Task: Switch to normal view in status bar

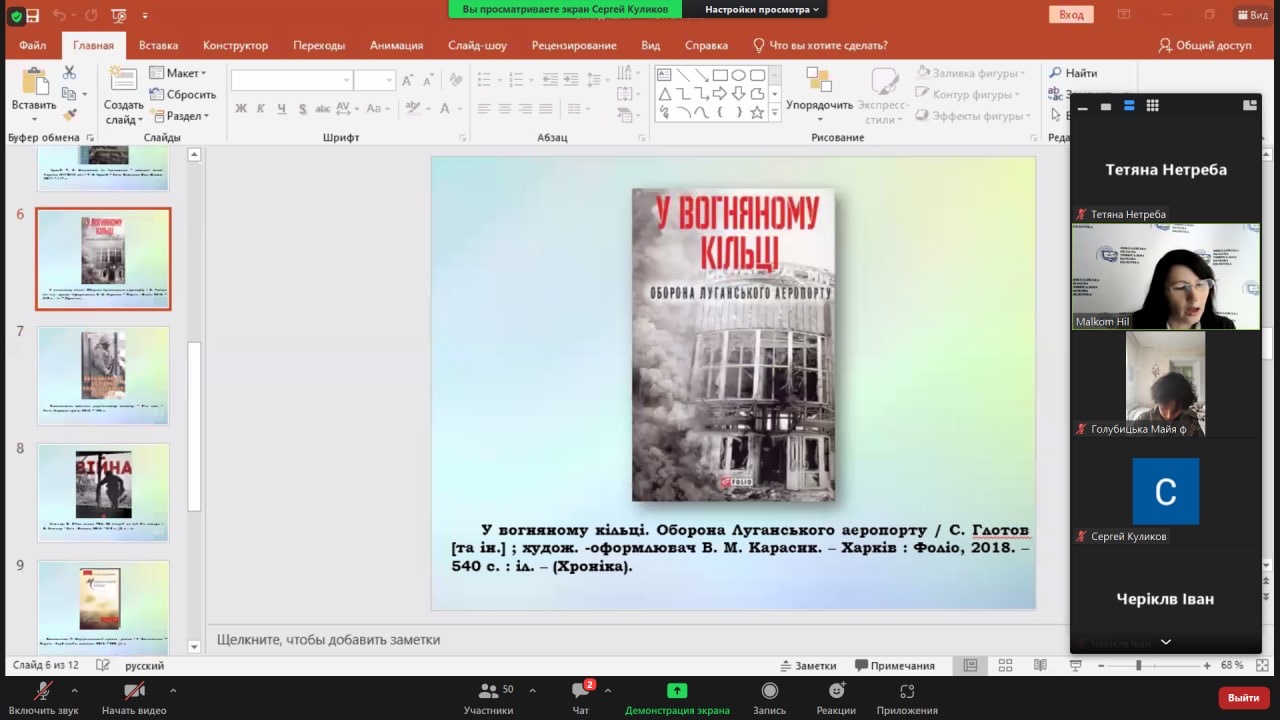Action: tap(970, 665)
